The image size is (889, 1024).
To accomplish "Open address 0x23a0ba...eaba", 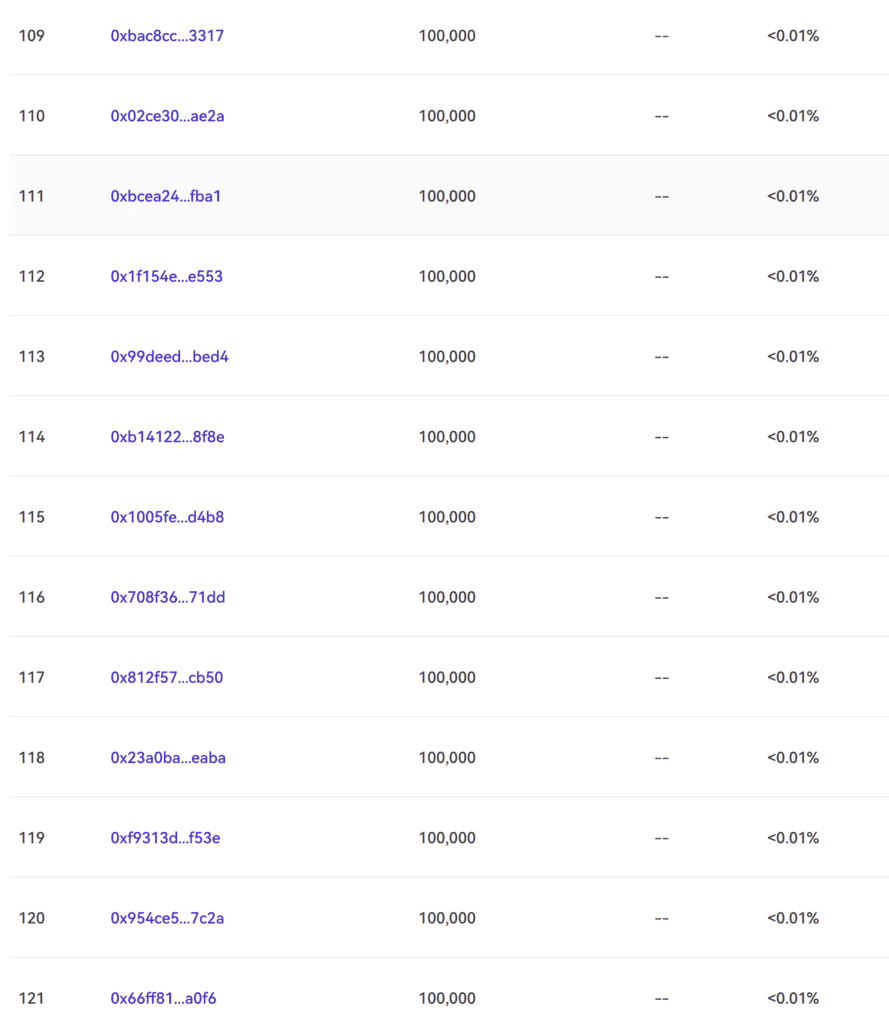I will (168, 758).
